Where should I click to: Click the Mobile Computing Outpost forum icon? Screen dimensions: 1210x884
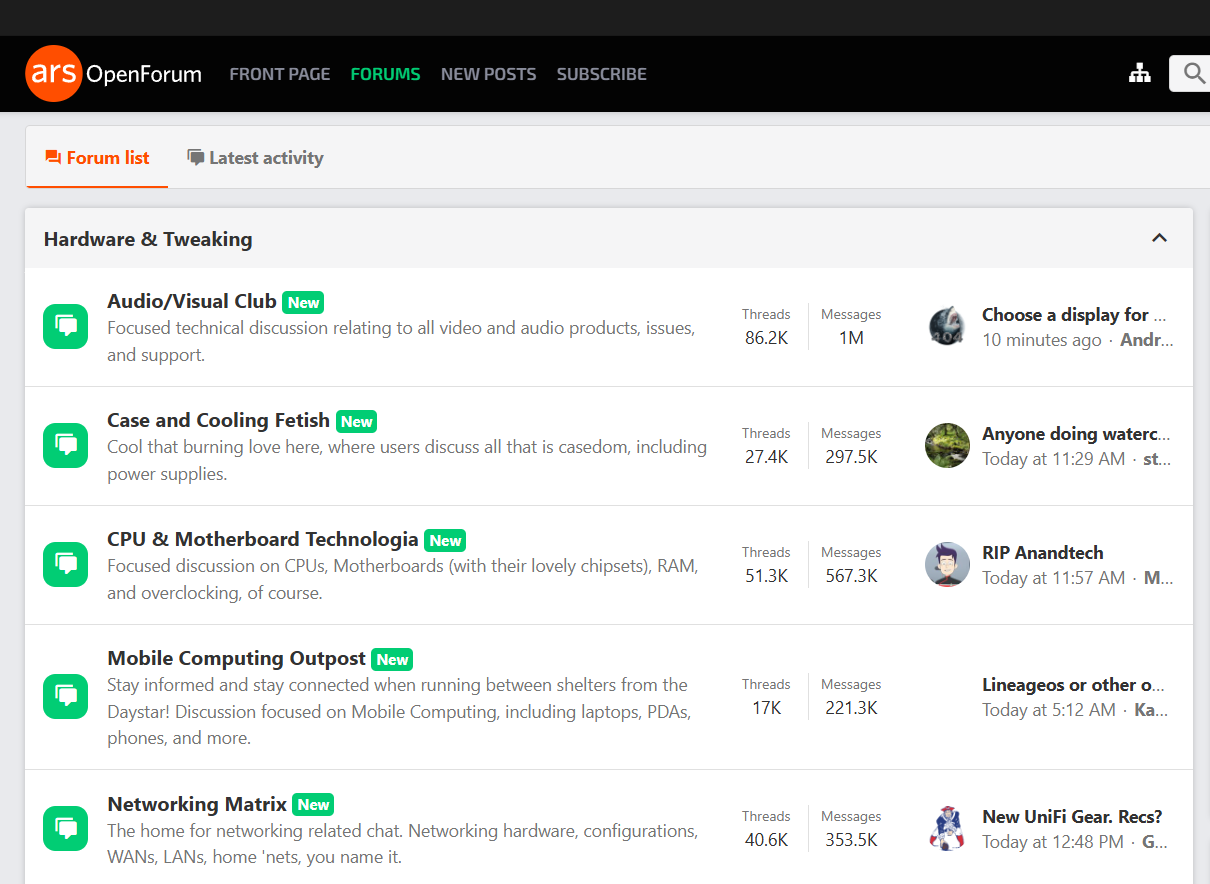pos(66,697)
